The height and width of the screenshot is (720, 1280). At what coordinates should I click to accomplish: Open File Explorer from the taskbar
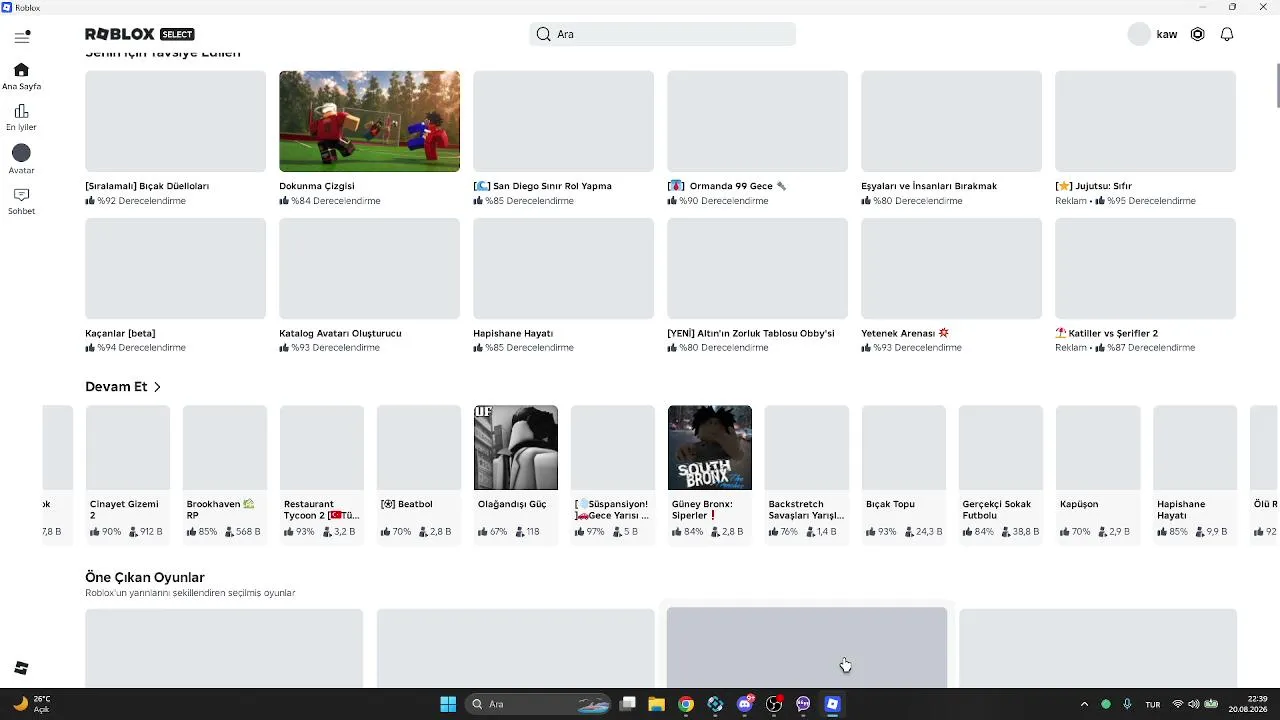(657, 704)
